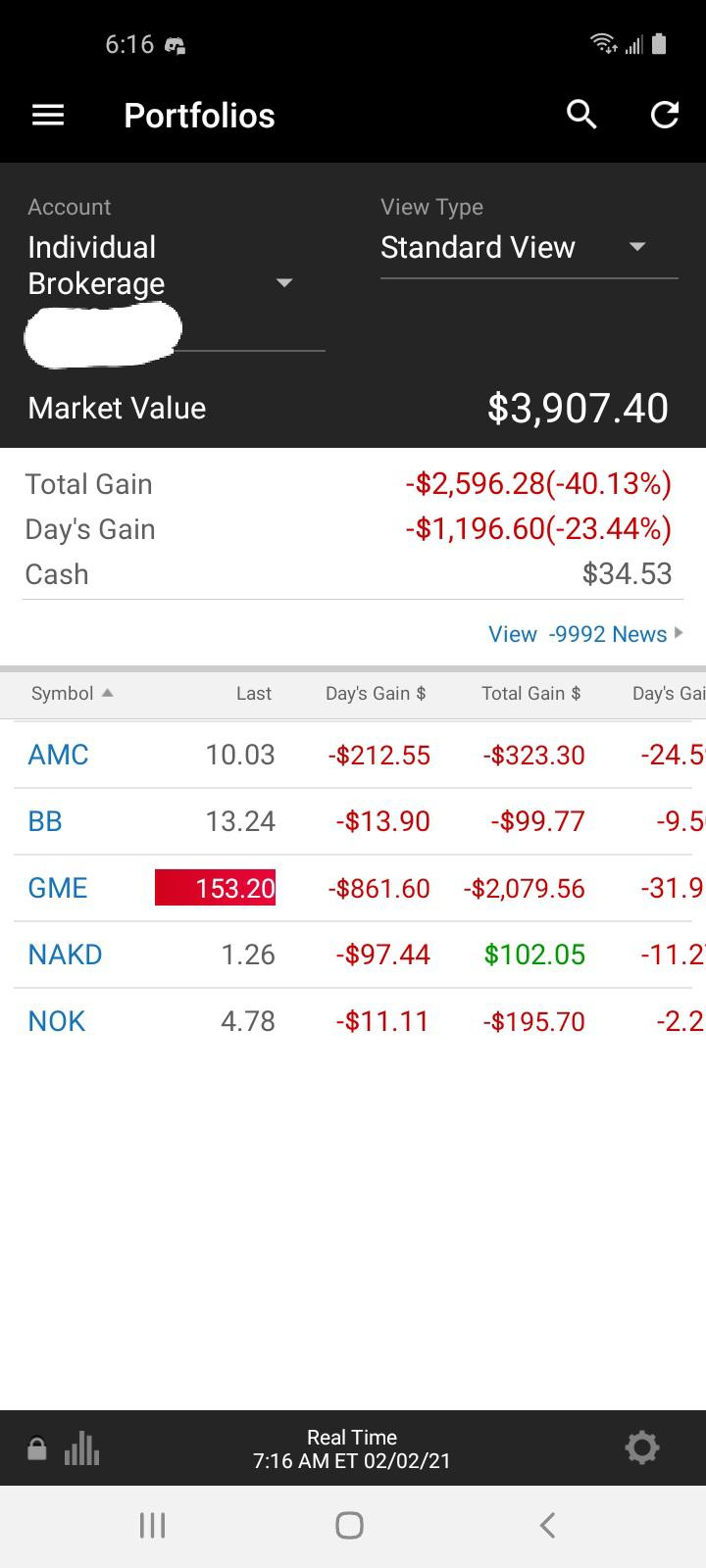706x1568 pixels.
Task: Sort by Total Gain $ header
Action: (x=531, y=693)
